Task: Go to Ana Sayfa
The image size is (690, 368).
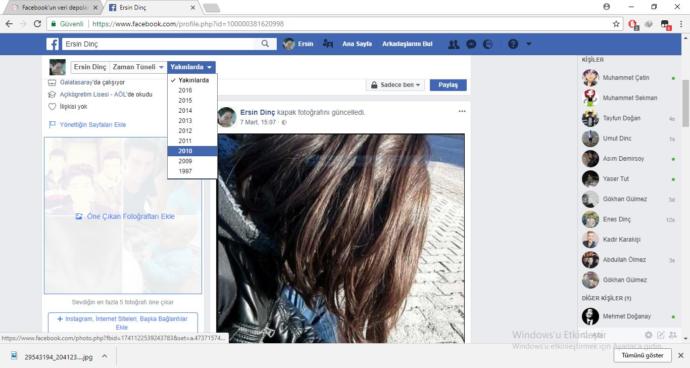Action: point(357,44)
